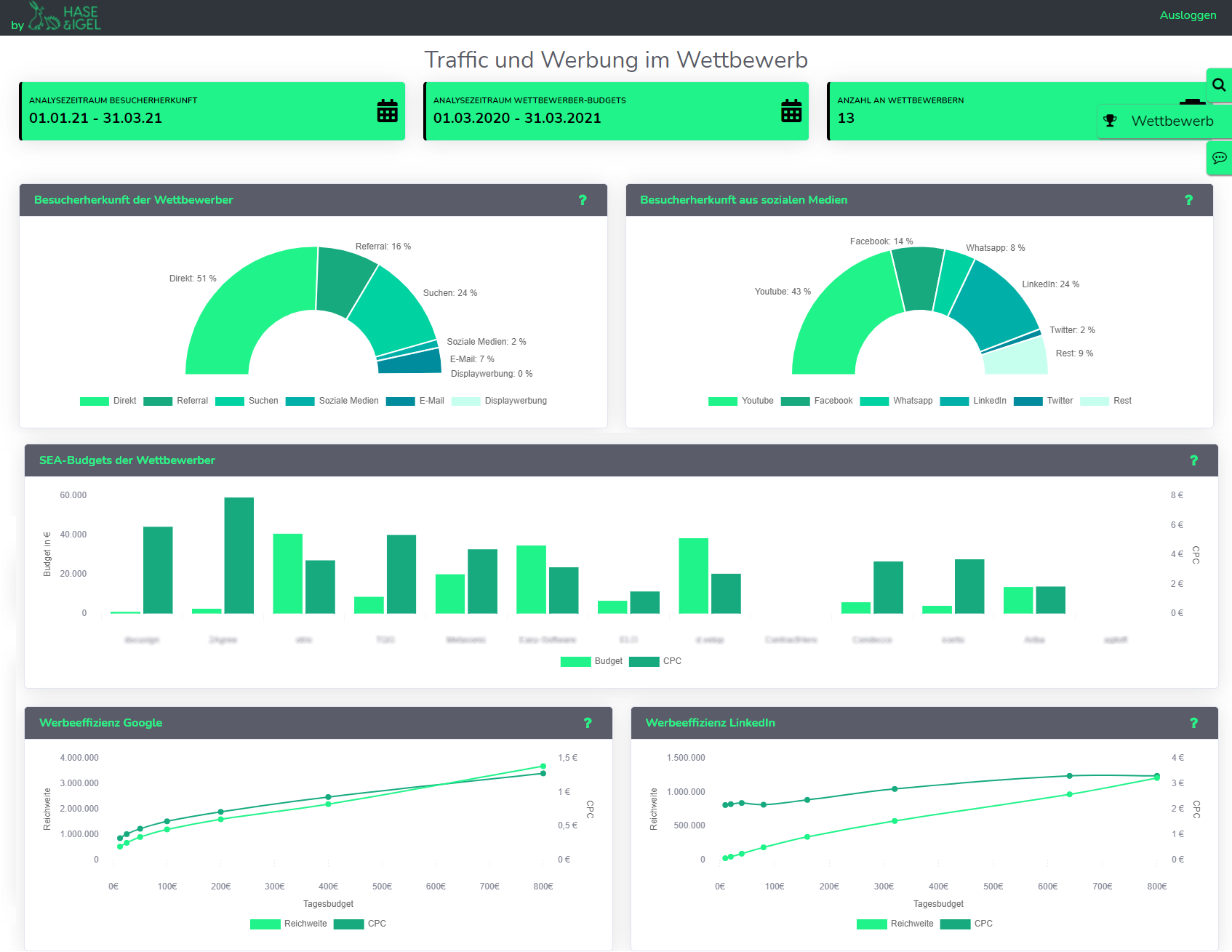Click the date range 01.01.21 - 31.03.21
Image resolution: width=1232 pixels, height=952 pixels.
[96, 118]
